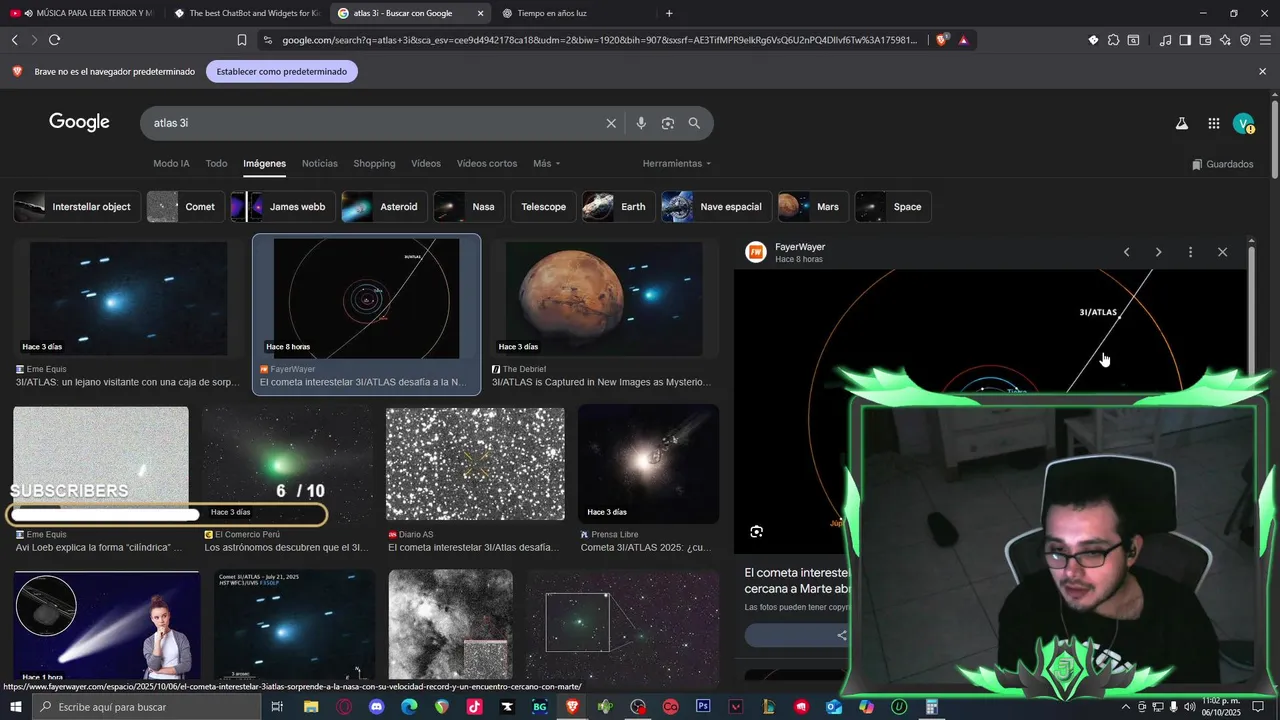The image size is (1280, 720).
Task: Open the Google account avatar
Action: click(x=1243, y=123)
